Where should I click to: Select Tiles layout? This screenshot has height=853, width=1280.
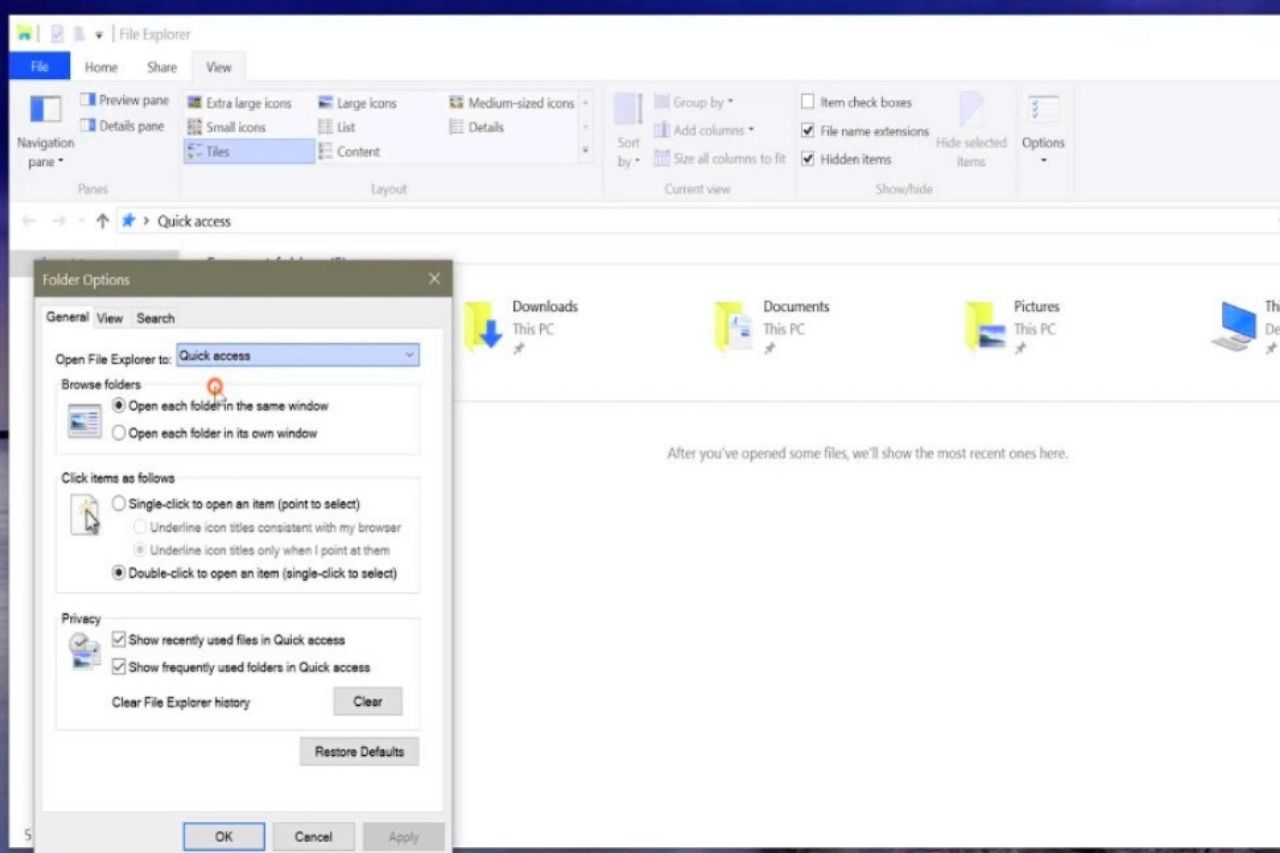point(249,152)
